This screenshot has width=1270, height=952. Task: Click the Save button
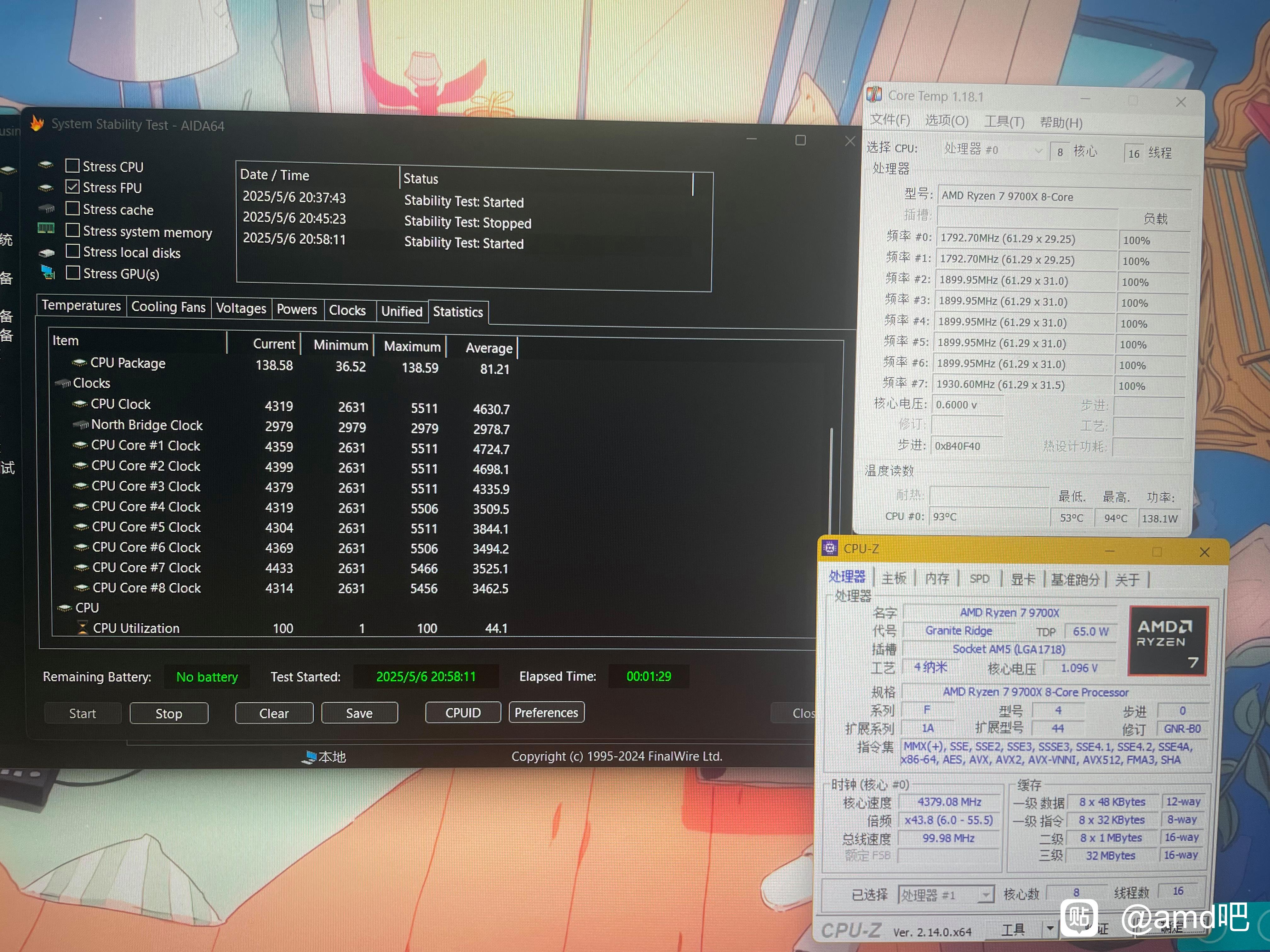[359, 713]
